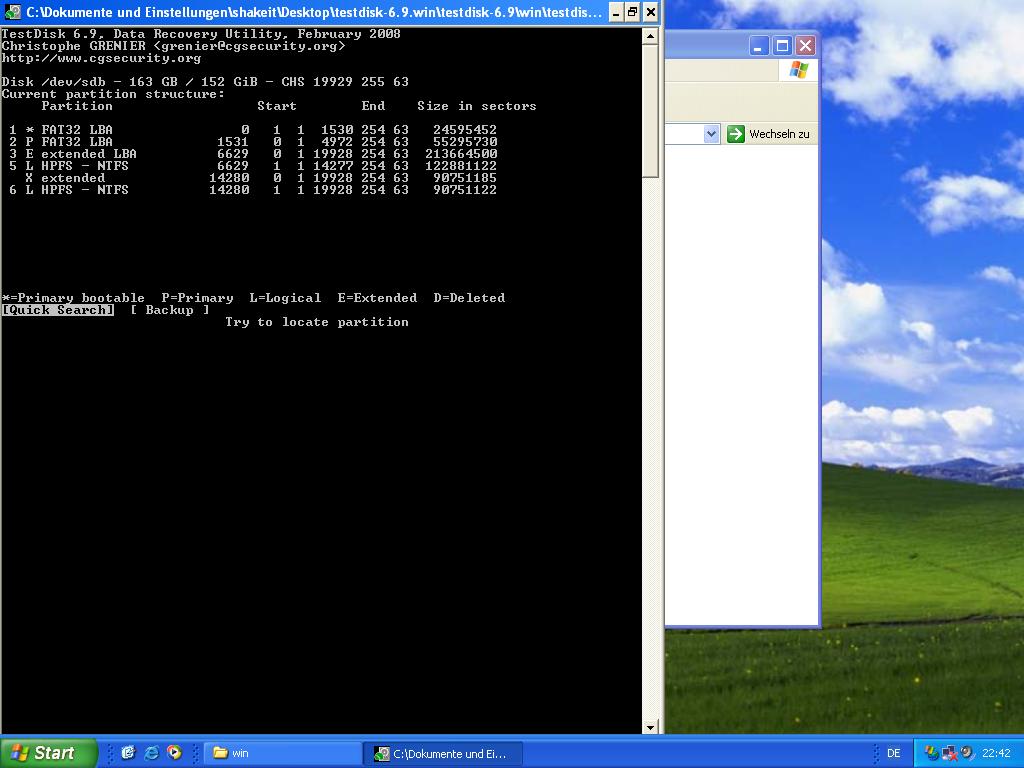The height and width of the screenshot is (768, 1024).
Task: Click the Wechseln zu go button
Action: click(768, 134)
